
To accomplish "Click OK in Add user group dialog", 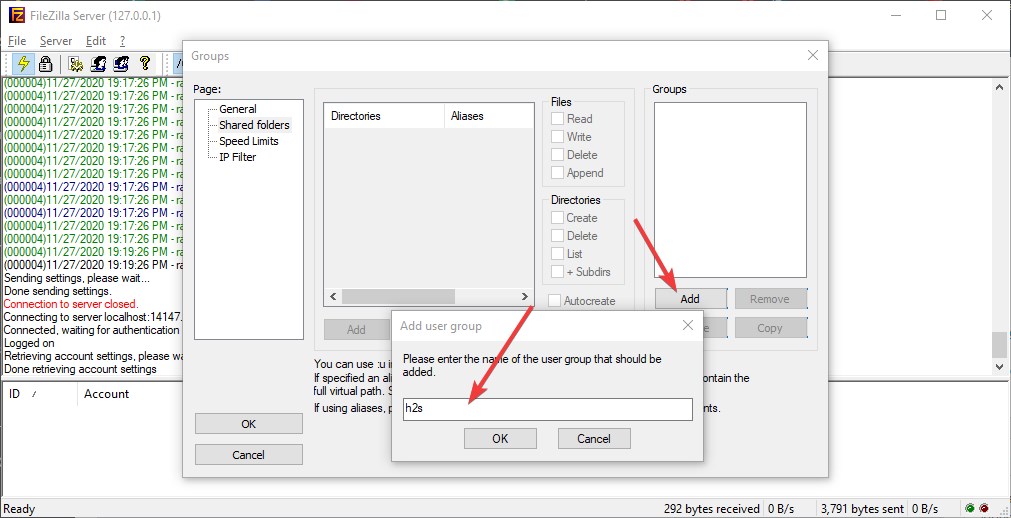I will pos(500,439).
